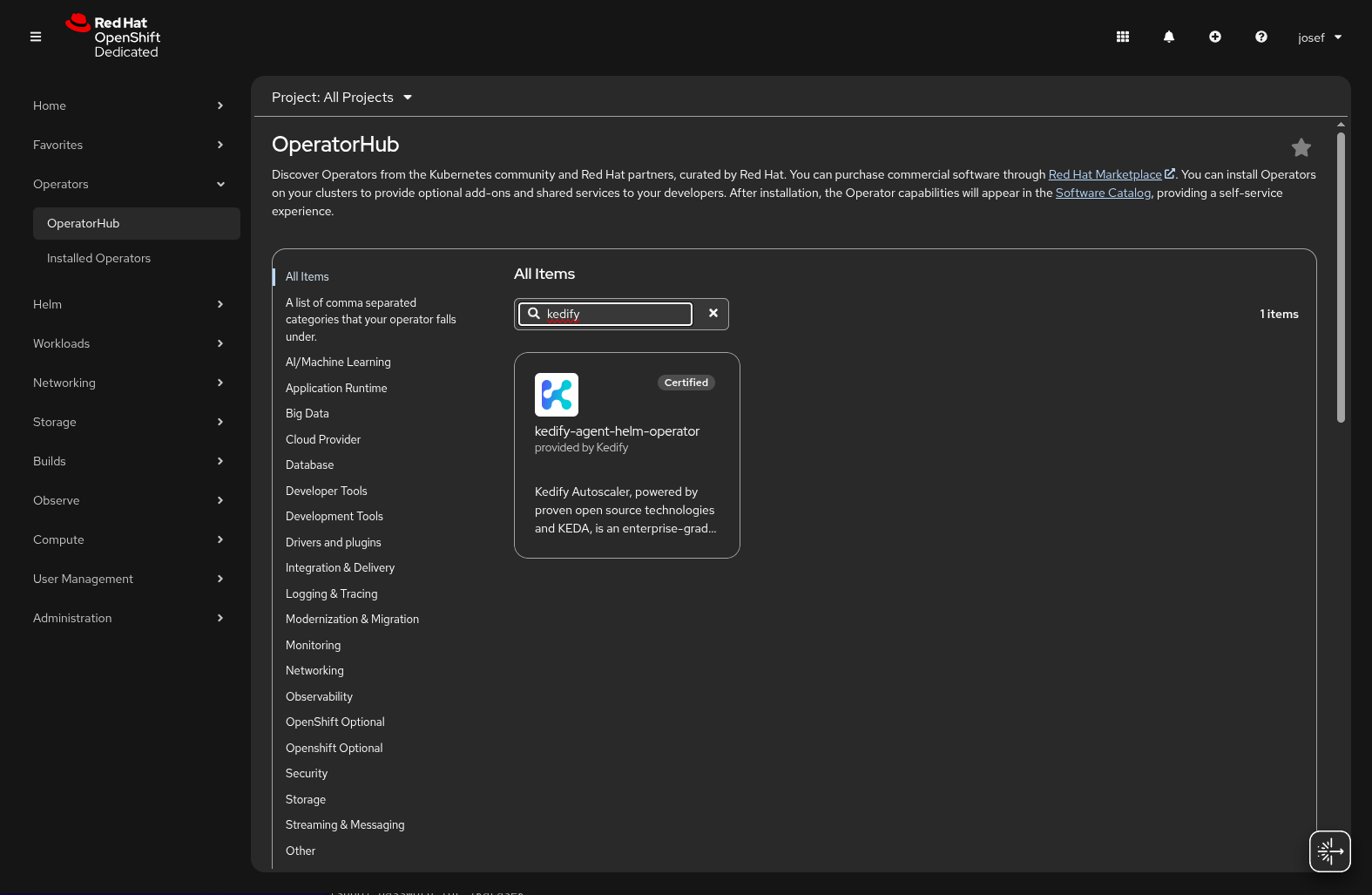The width and height of the screenshot is (1372, 895).
Task: Filter by Monitoring category
Action: click(x=314, y=645)
